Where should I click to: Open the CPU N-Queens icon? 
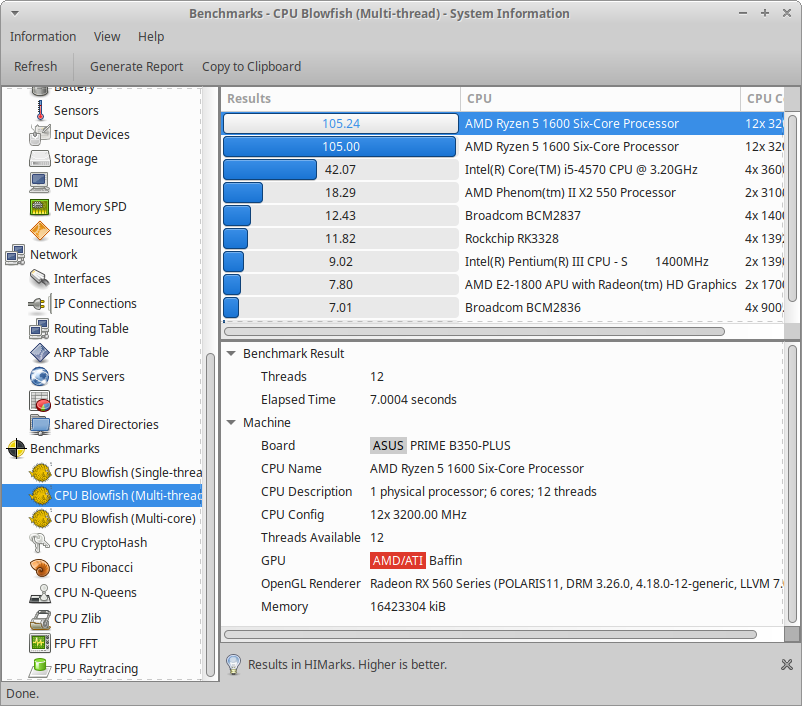tap(39, 593)
